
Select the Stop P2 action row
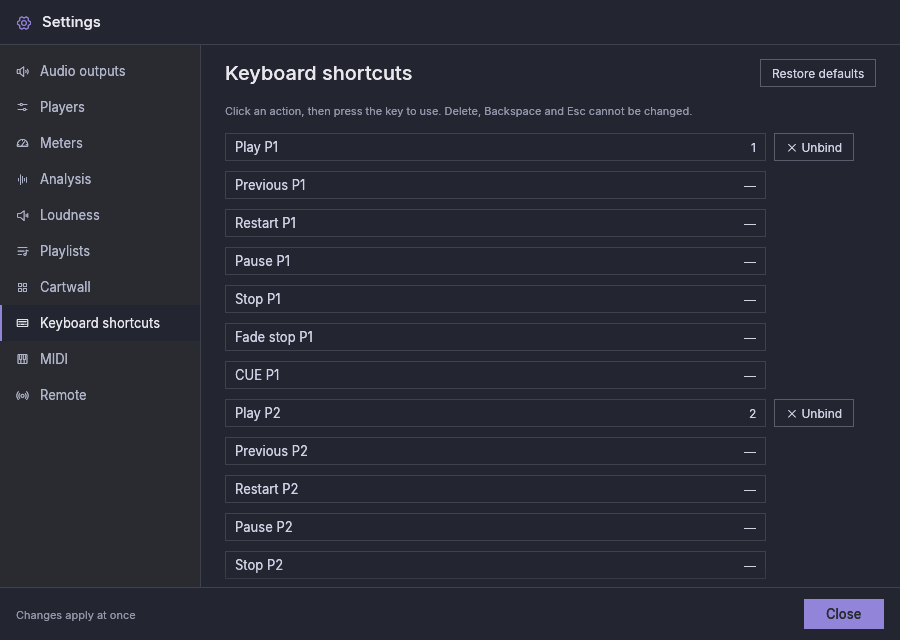click(x=495, y=565)
